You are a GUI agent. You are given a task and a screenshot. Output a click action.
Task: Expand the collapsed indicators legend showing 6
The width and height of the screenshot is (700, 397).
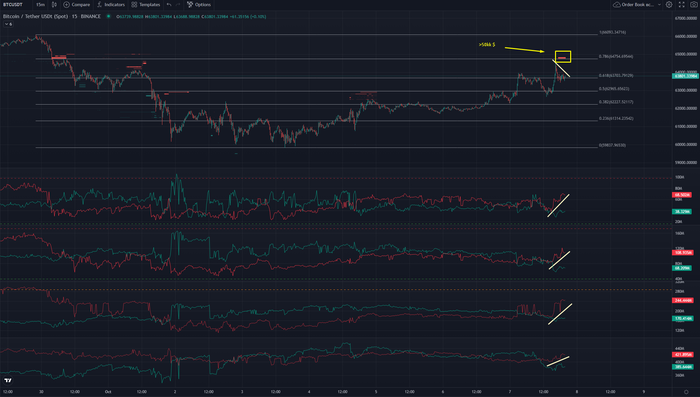[x=8, y=24]
